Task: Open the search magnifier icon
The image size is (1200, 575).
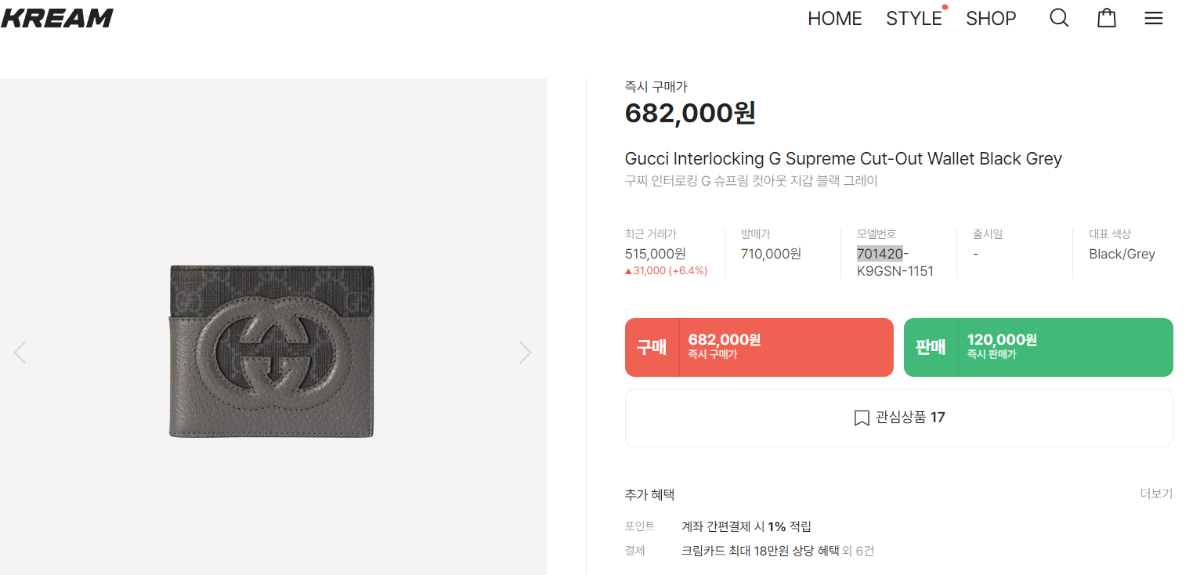Action: [1059, 18]
